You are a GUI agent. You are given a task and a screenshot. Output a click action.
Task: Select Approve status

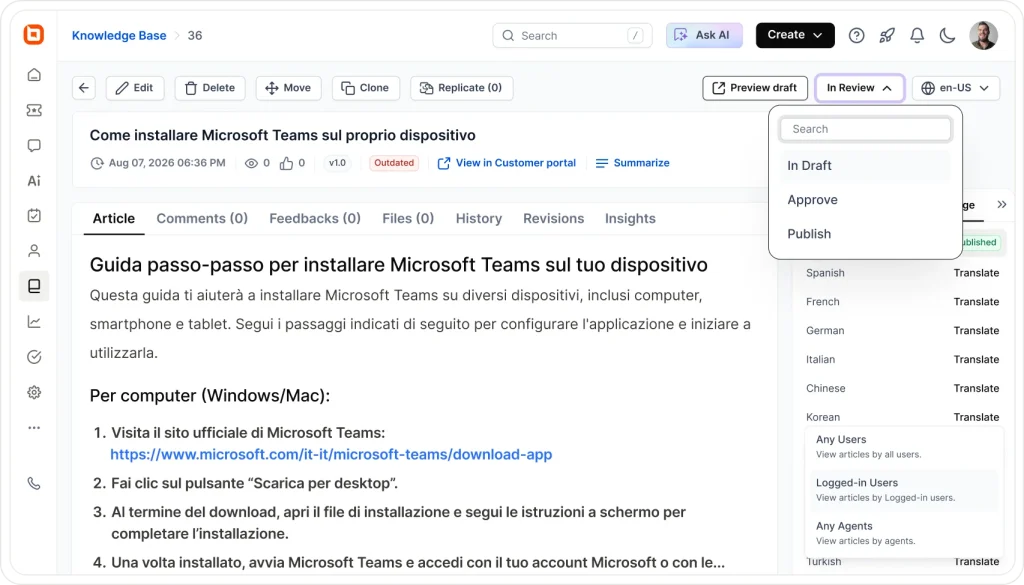pyautogui.click(x=865, y=200)
